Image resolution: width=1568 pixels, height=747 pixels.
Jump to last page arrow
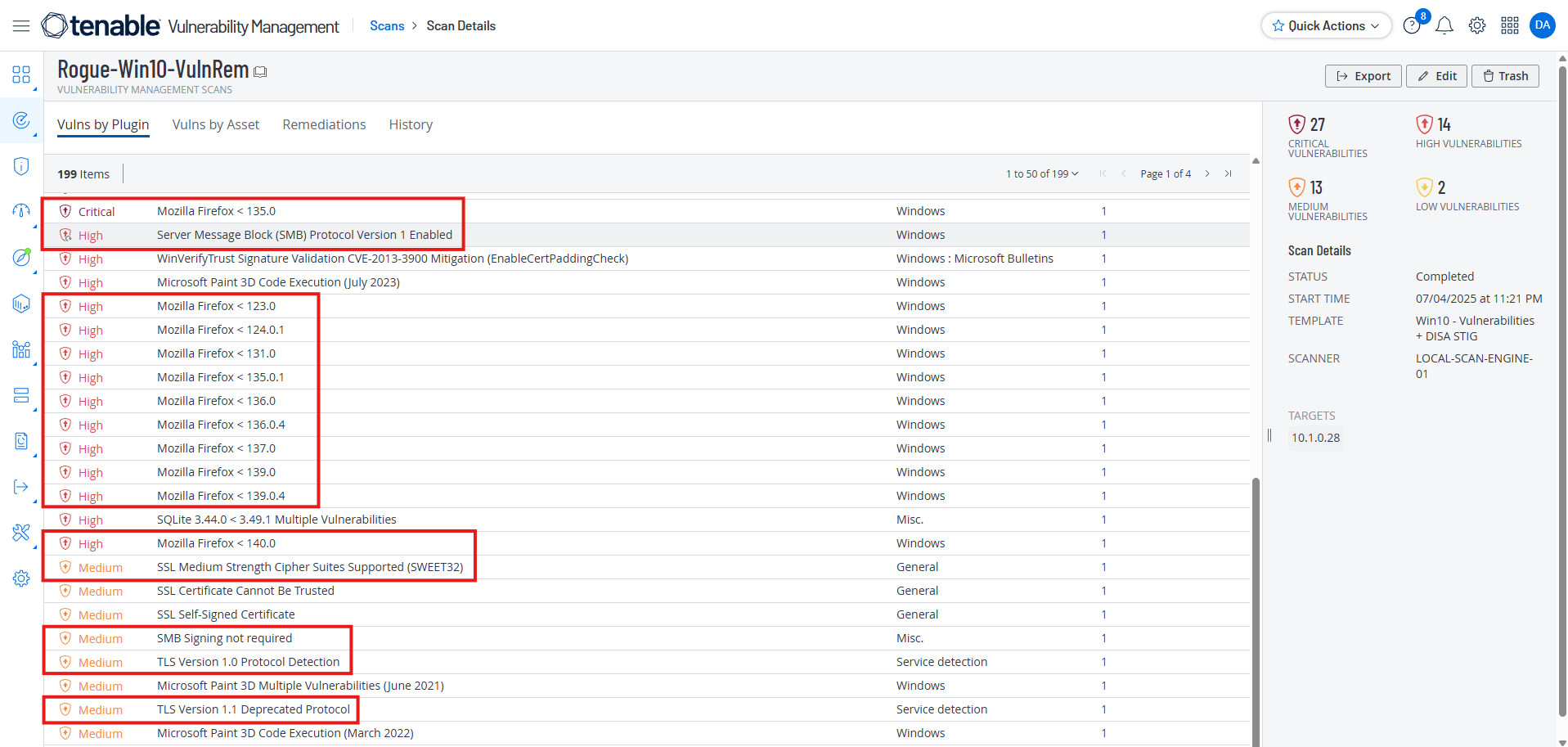[1229, 174]
